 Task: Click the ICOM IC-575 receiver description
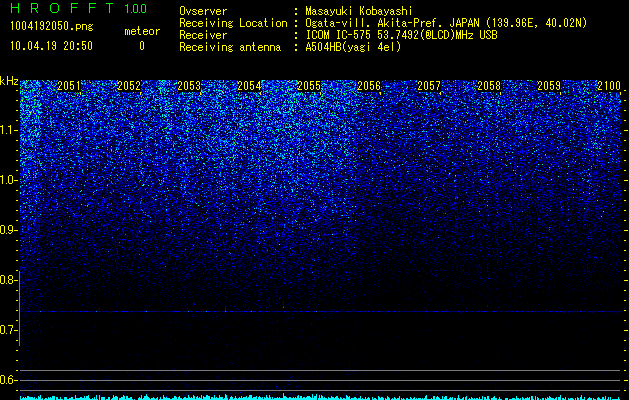pos(401,35)
